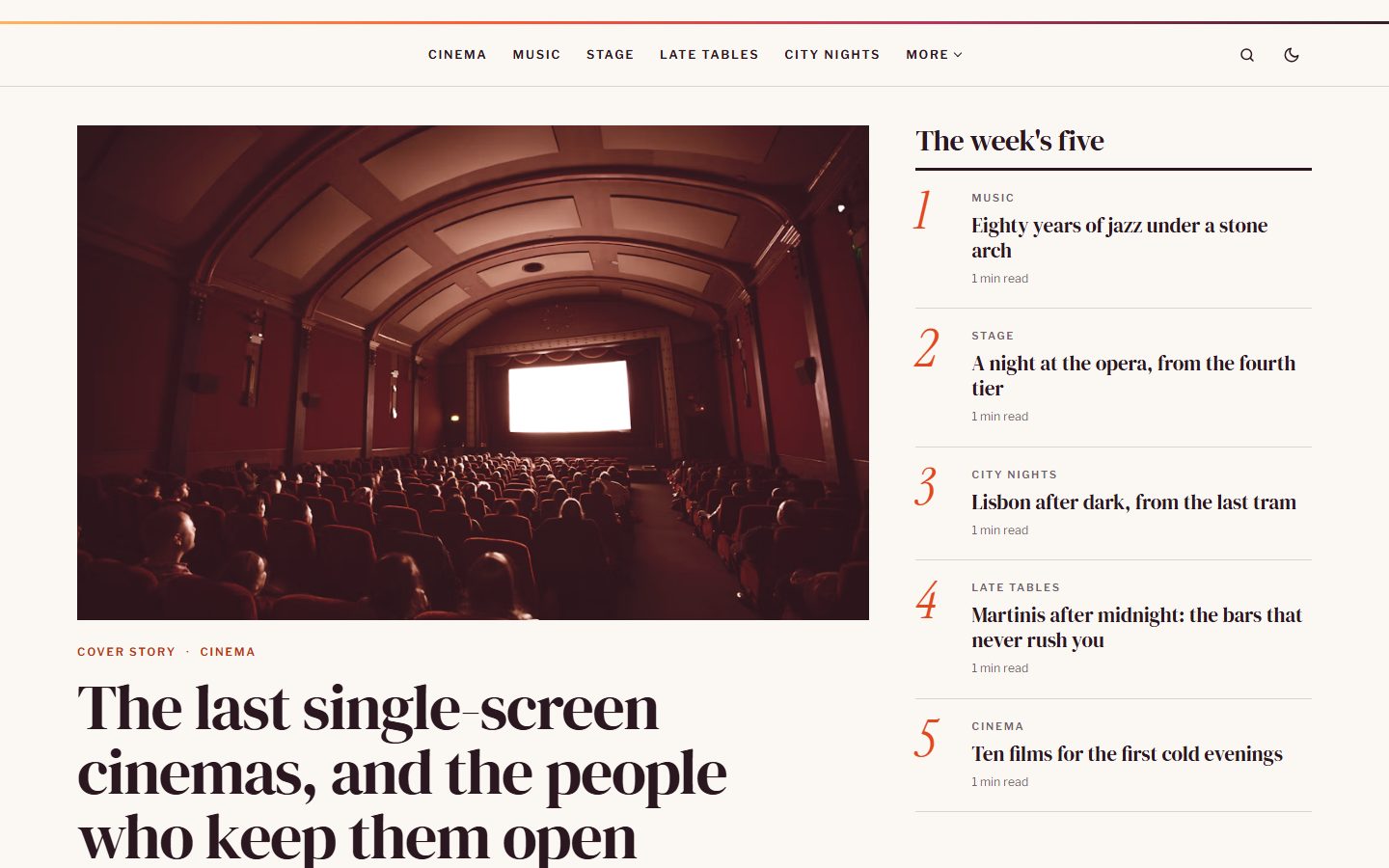Click the number 2 beside opera article
Image resolution: width=1389 pixels, height=868 pixels.
[927, 348]
